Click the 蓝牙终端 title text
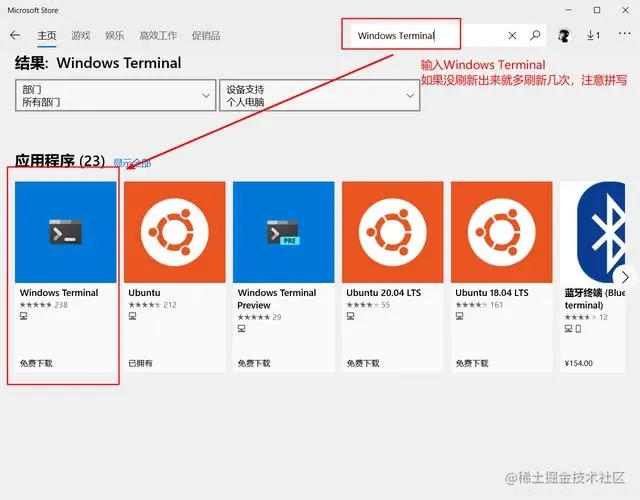Screen dimensions: 640x500 [x=595, y=299]
